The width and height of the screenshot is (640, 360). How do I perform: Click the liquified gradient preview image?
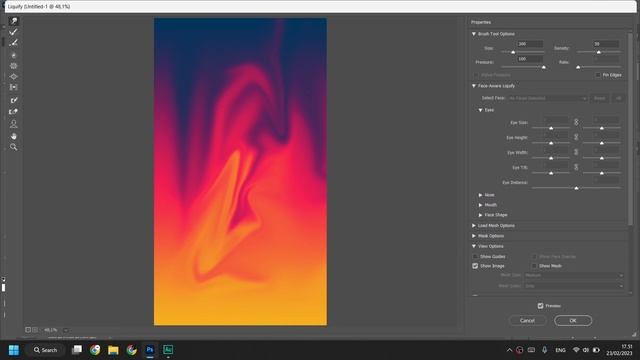[240, 171]
